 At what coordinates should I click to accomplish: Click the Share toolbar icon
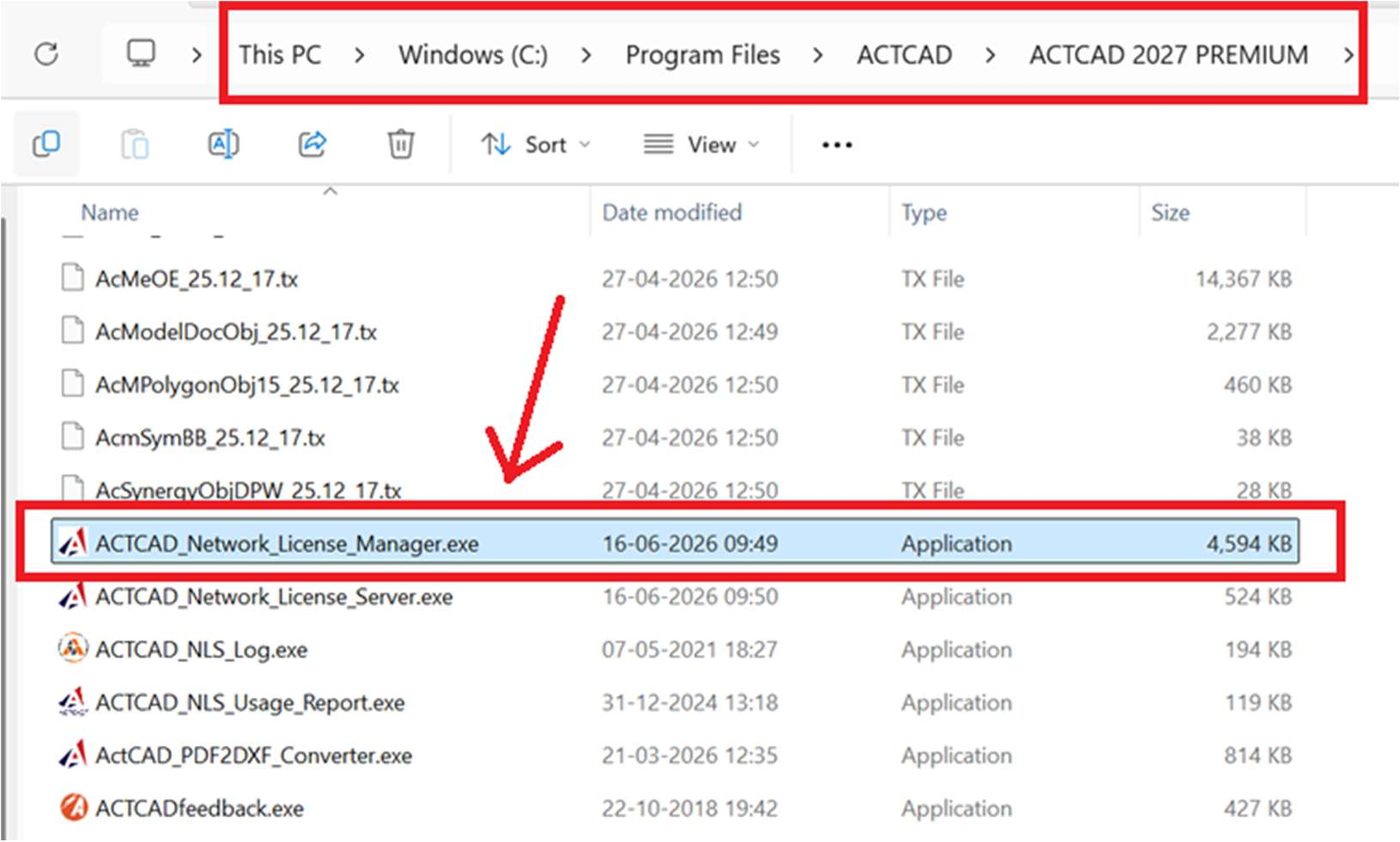coord(313,145)
